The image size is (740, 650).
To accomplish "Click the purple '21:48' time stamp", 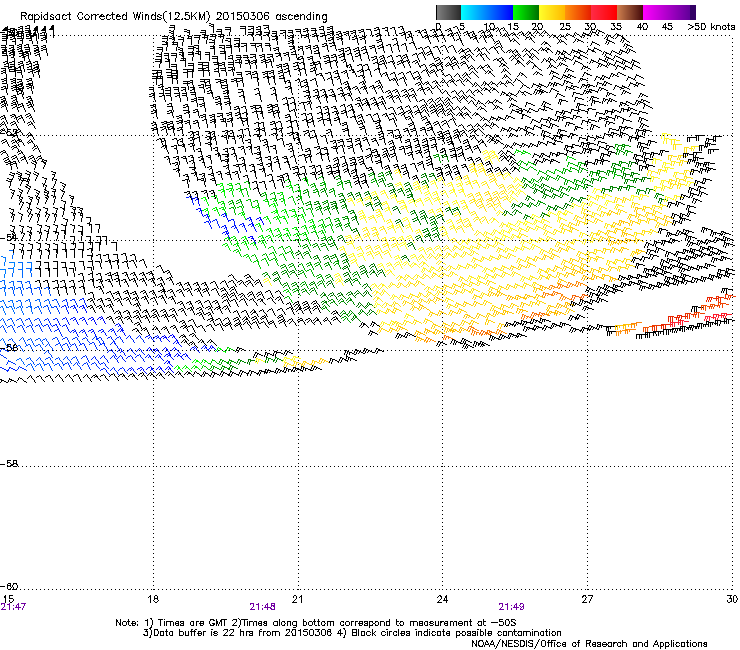I will coord(262,607).
